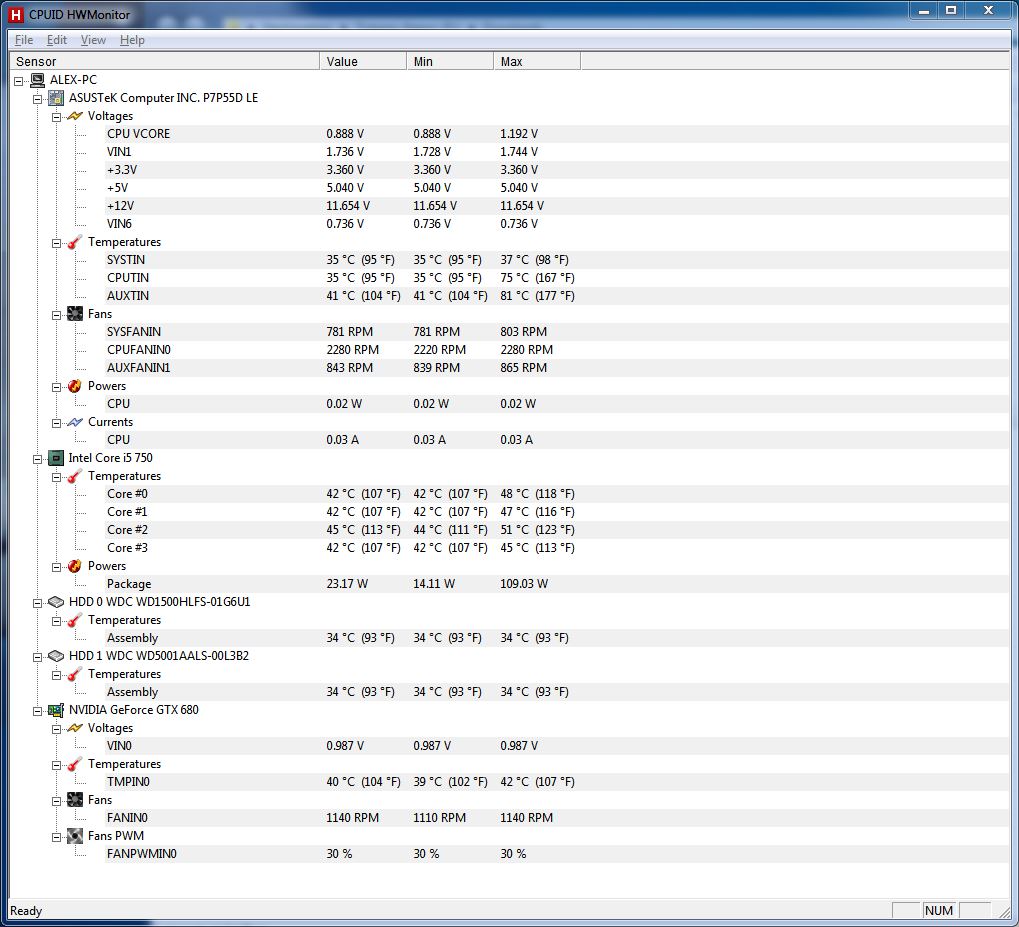Click Powers icon under Intel Core i5 750
The width and height of the screenshot is (1019, 927).
coord(75,566)
